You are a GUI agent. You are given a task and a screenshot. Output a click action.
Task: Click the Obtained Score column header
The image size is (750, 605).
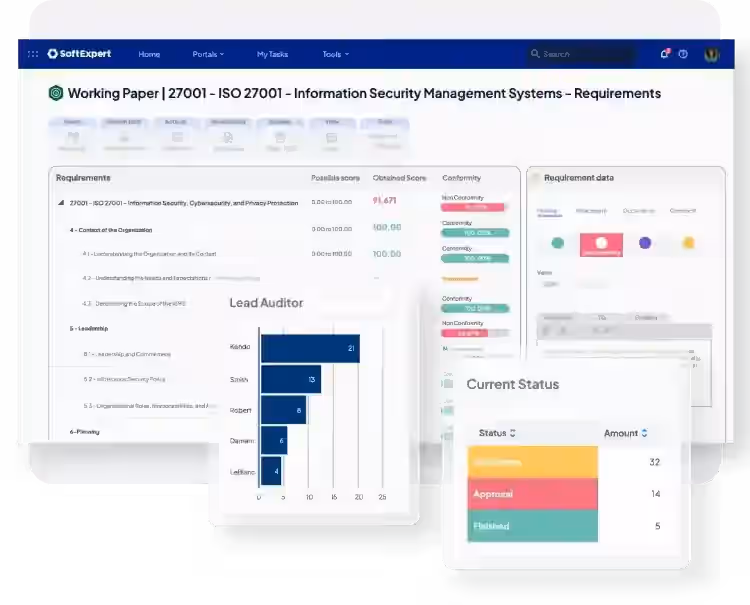[399, 178]
